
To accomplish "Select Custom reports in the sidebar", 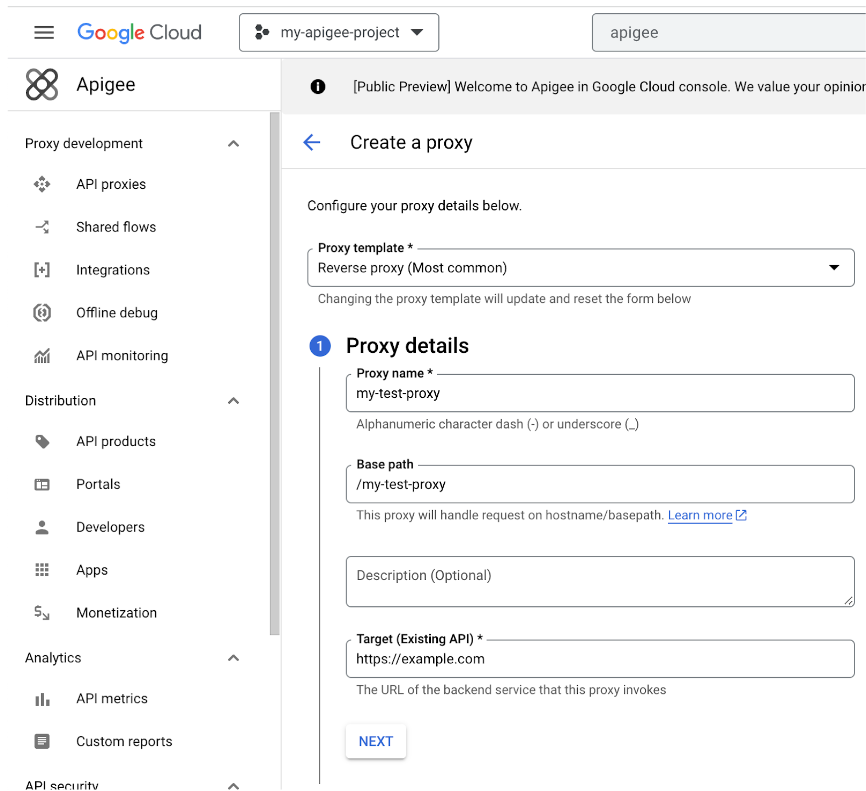I will pos(124,741).
